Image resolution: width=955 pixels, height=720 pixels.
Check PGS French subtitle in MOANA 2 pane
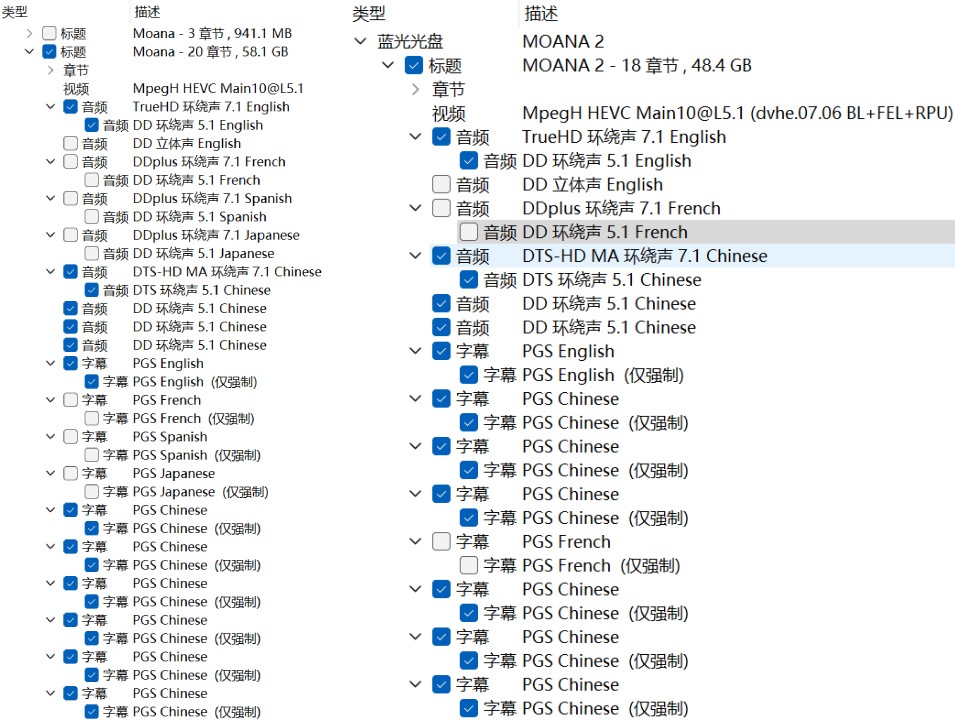[x=441, y=542]
